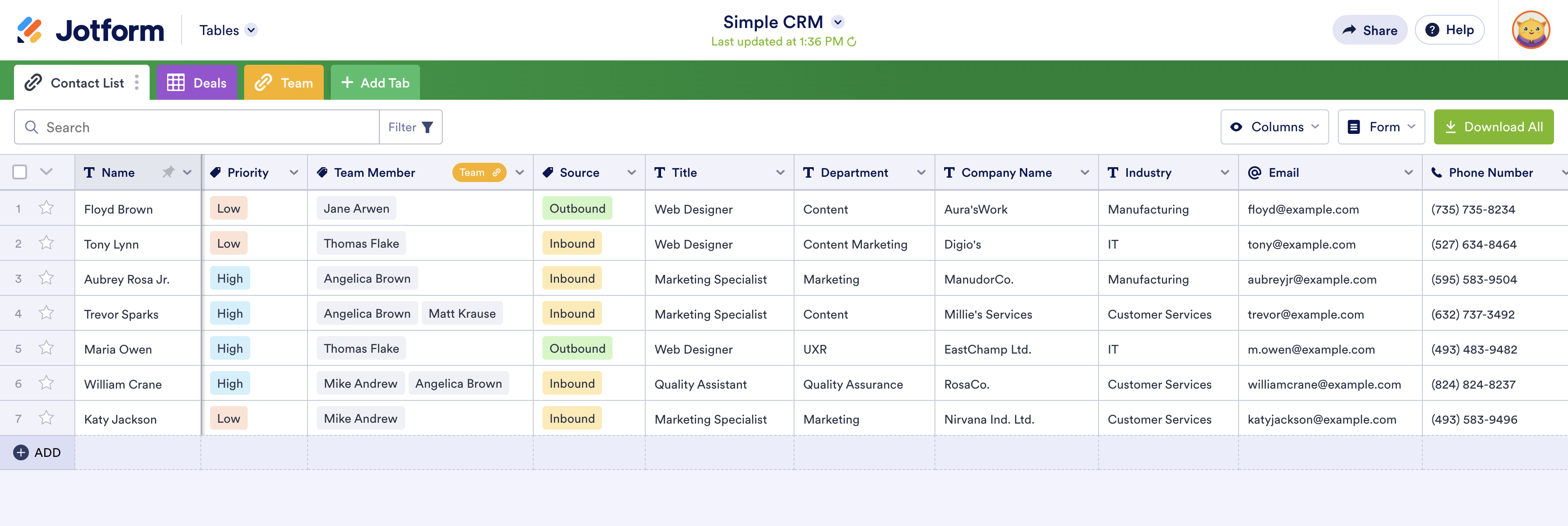This screenshot has width=1568, height=526.
Task: Click the user avatar icon
Action: [x=1530, y=30]
